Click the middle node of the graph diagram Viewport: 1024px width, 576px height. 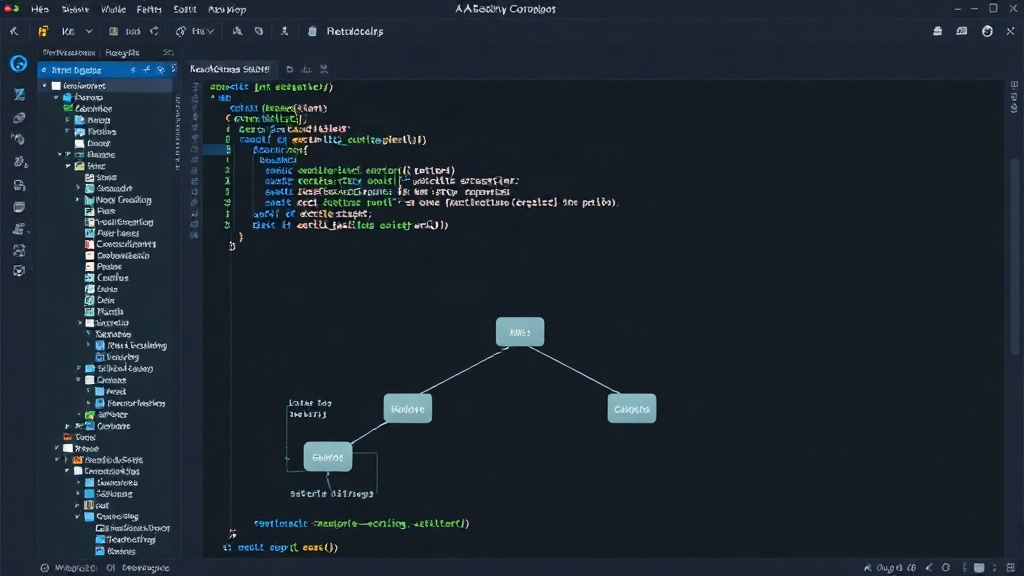408,409
